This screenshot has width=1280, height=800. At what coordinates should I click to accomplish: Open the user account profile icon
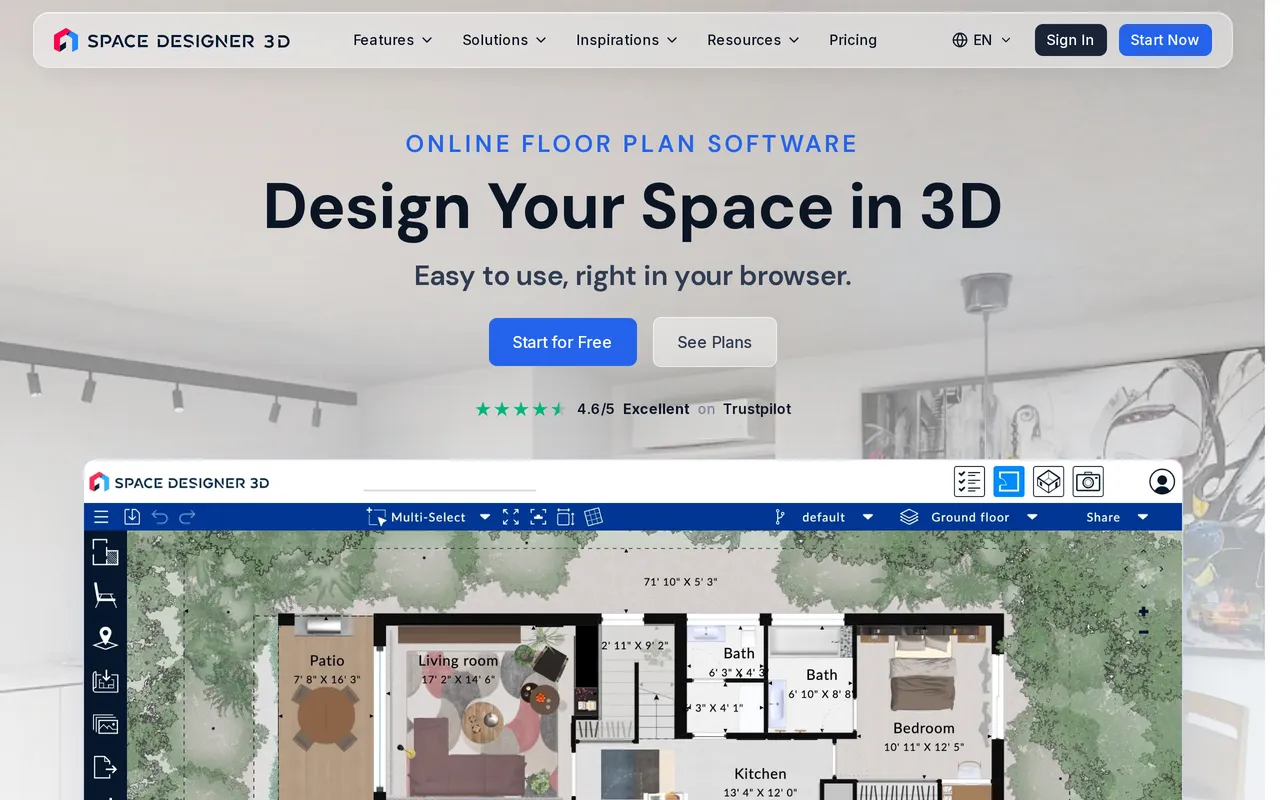click(x=1162, y=482)
